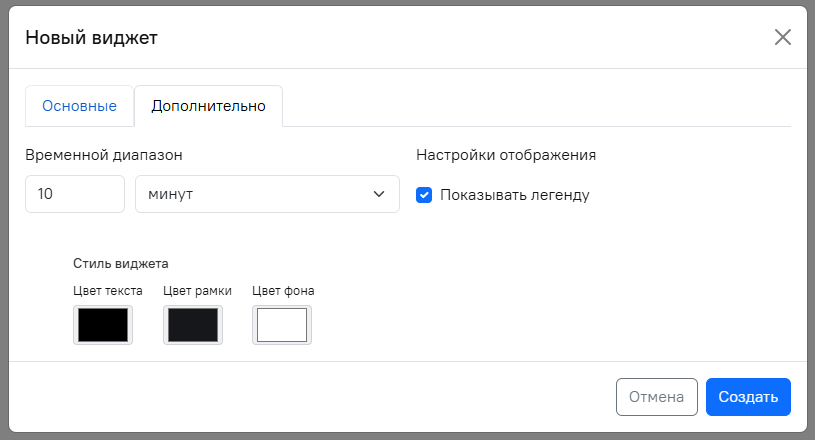Click the Цвет фона label
The image size is (815, 440).
[283, 291]
